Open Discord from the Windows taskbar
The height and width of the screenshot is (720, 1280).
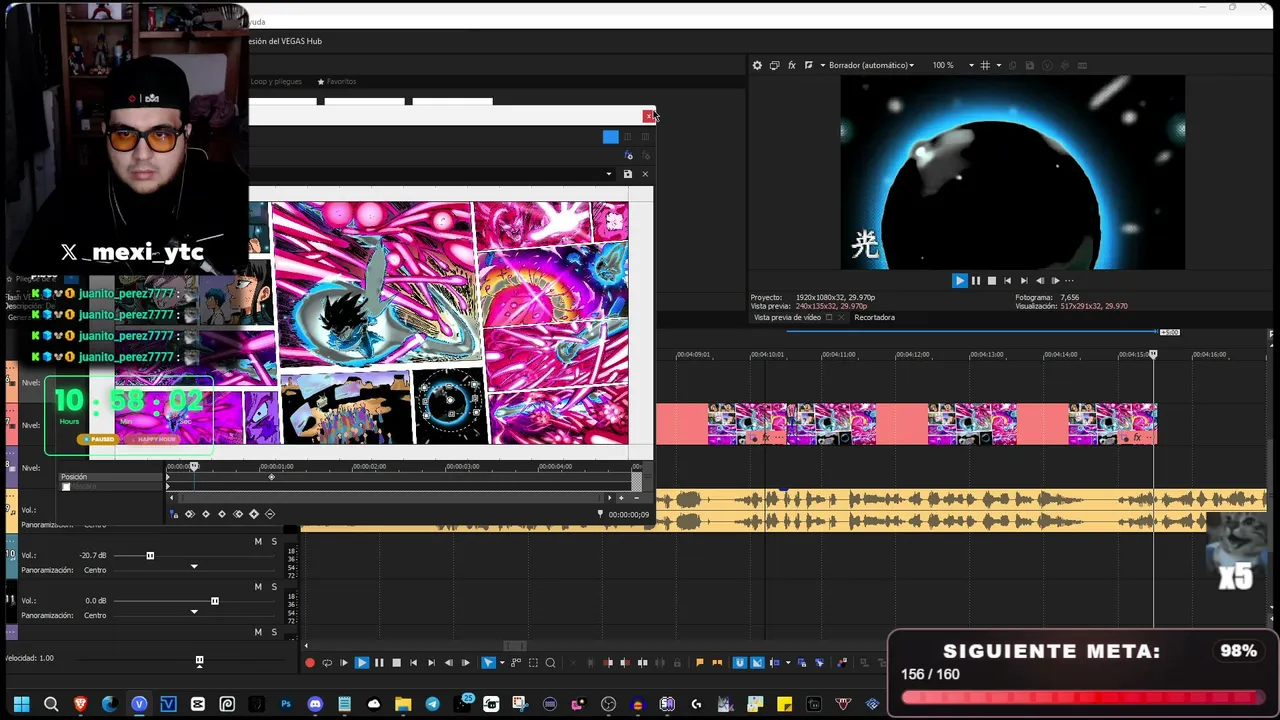tap(315, 704)
